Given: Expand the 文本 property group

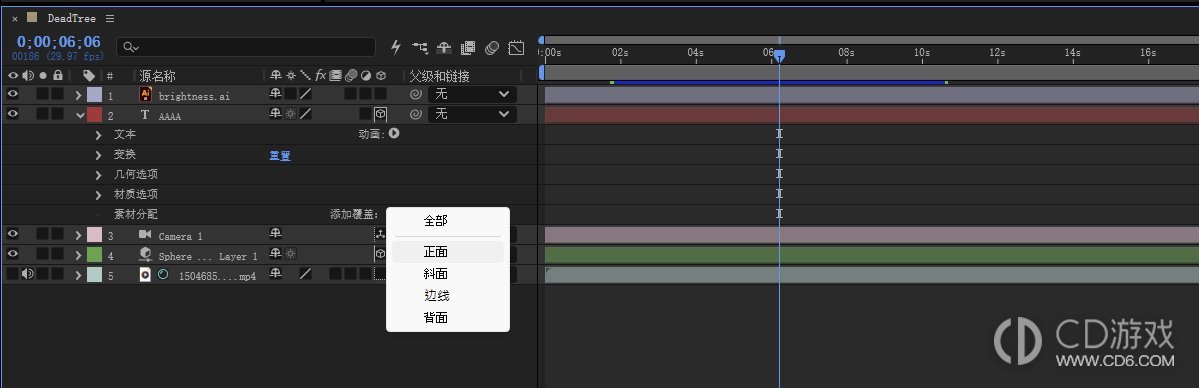Looking at the screenshot, I should pyautogui.click(x=99, y=135).
